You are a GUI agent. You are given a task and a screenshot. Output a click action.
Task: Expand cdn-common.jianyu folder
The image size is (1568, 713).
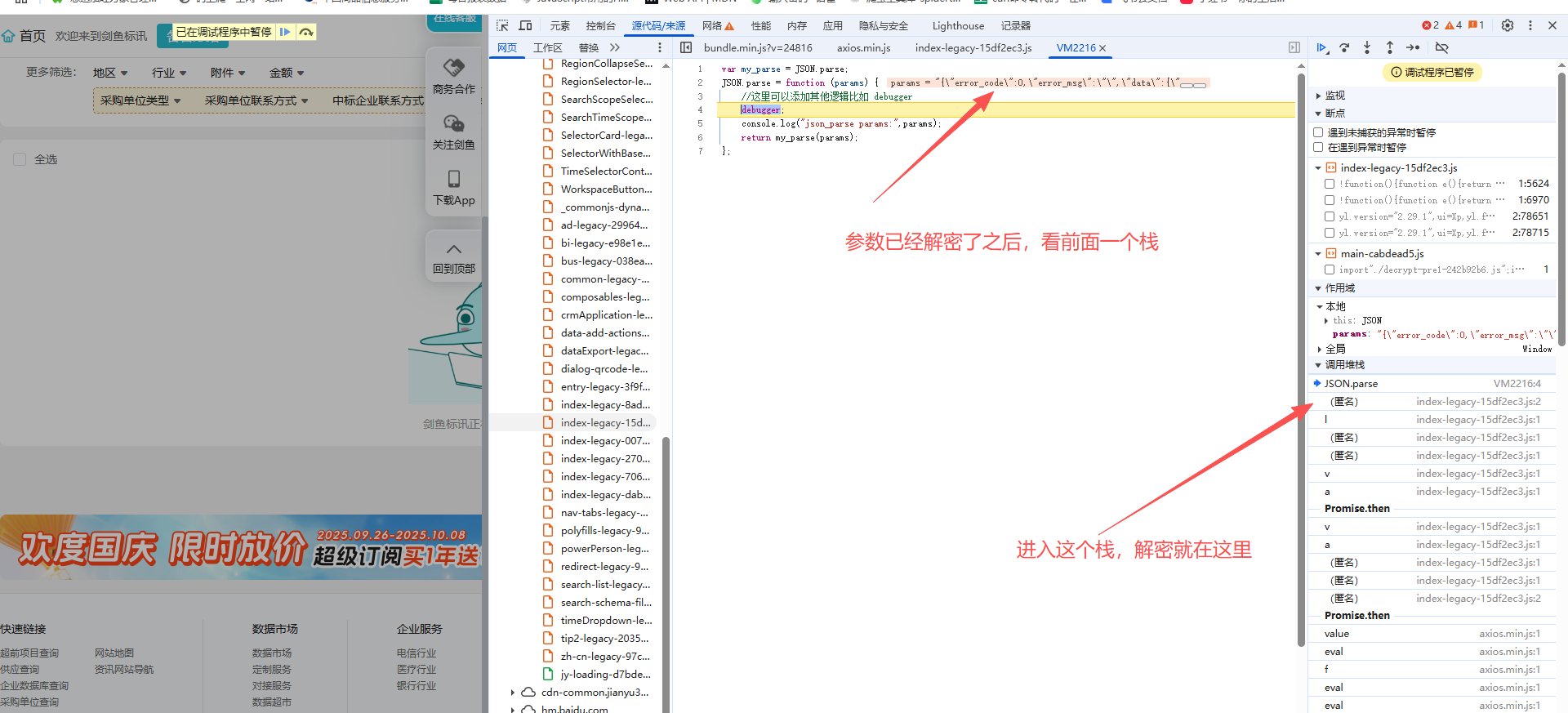(x=513, y=693)
